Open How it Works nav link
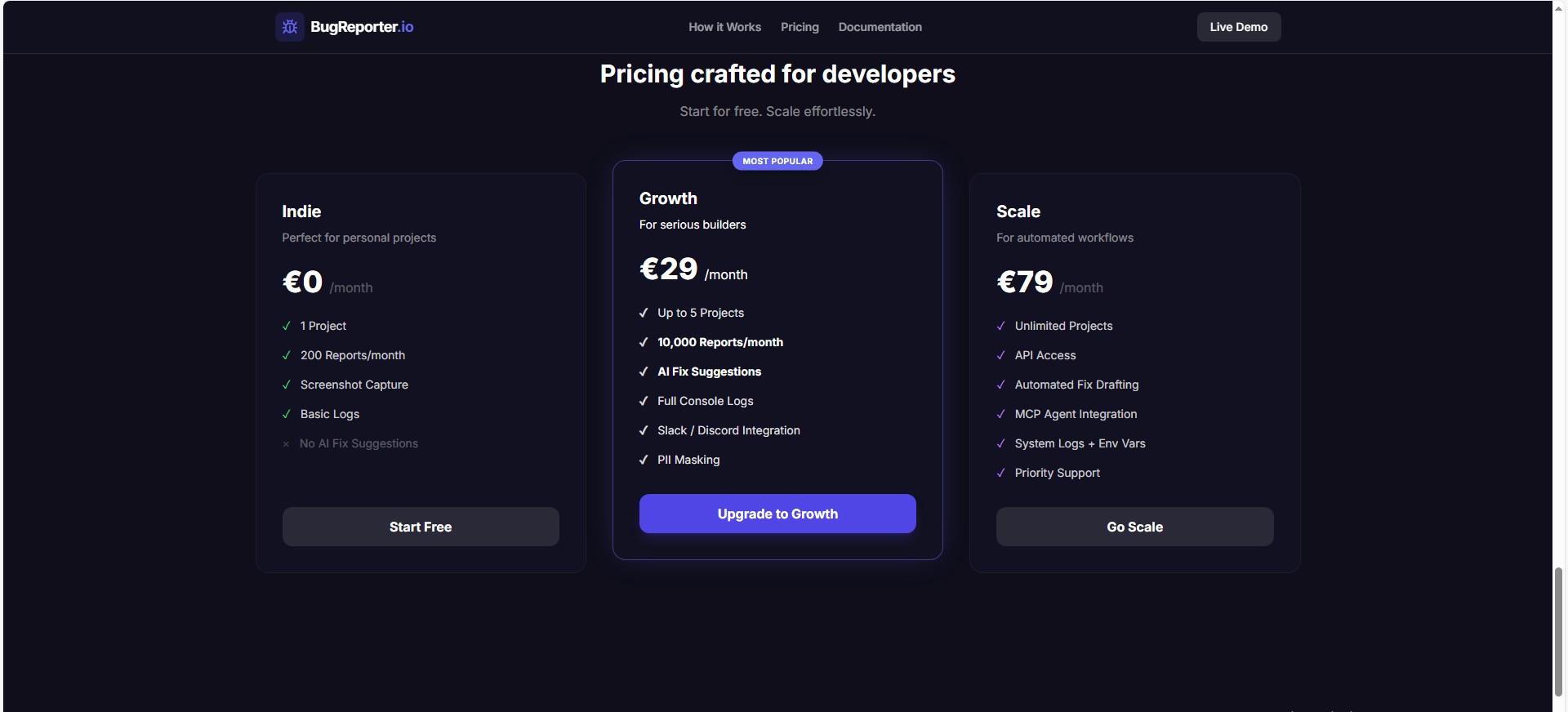The image size is (1568, 712). pos(724,27)
